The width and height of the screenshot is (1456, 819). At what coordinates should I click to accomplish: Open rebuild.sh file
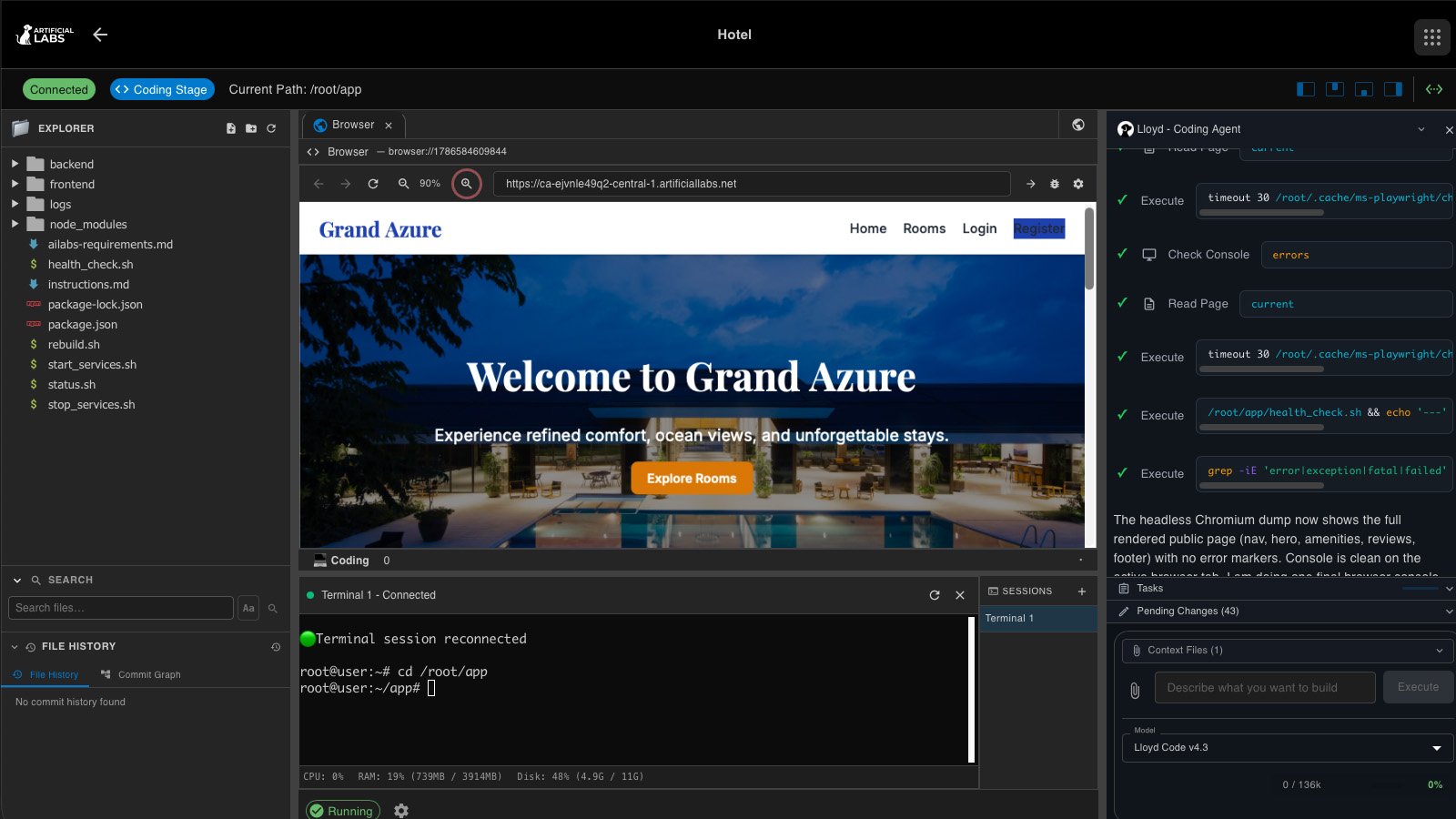74,344
